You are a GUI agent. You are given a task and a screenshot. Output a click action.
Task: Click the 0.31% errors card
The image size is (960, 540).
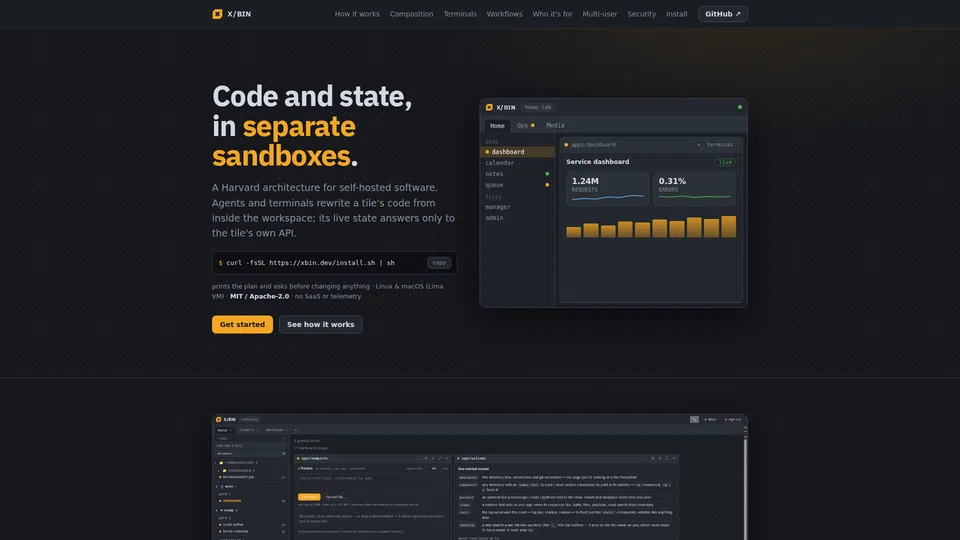click(694, 188)
